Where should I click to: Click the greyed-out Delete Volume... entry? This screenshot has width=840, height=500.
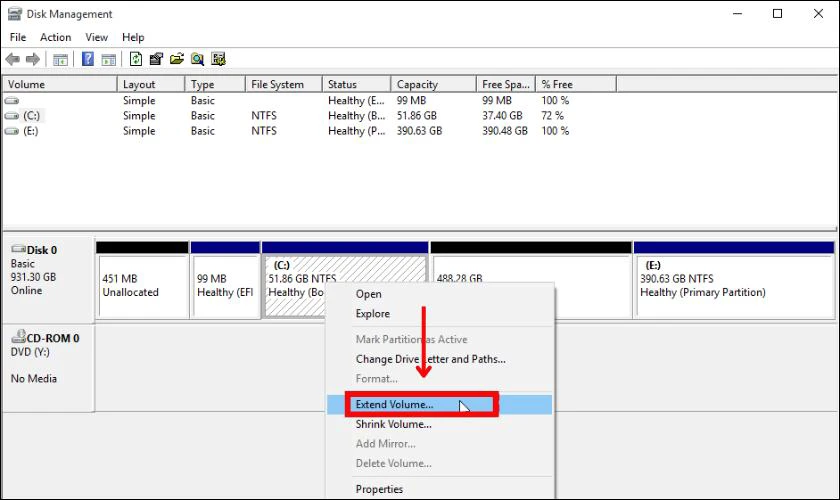439,464
